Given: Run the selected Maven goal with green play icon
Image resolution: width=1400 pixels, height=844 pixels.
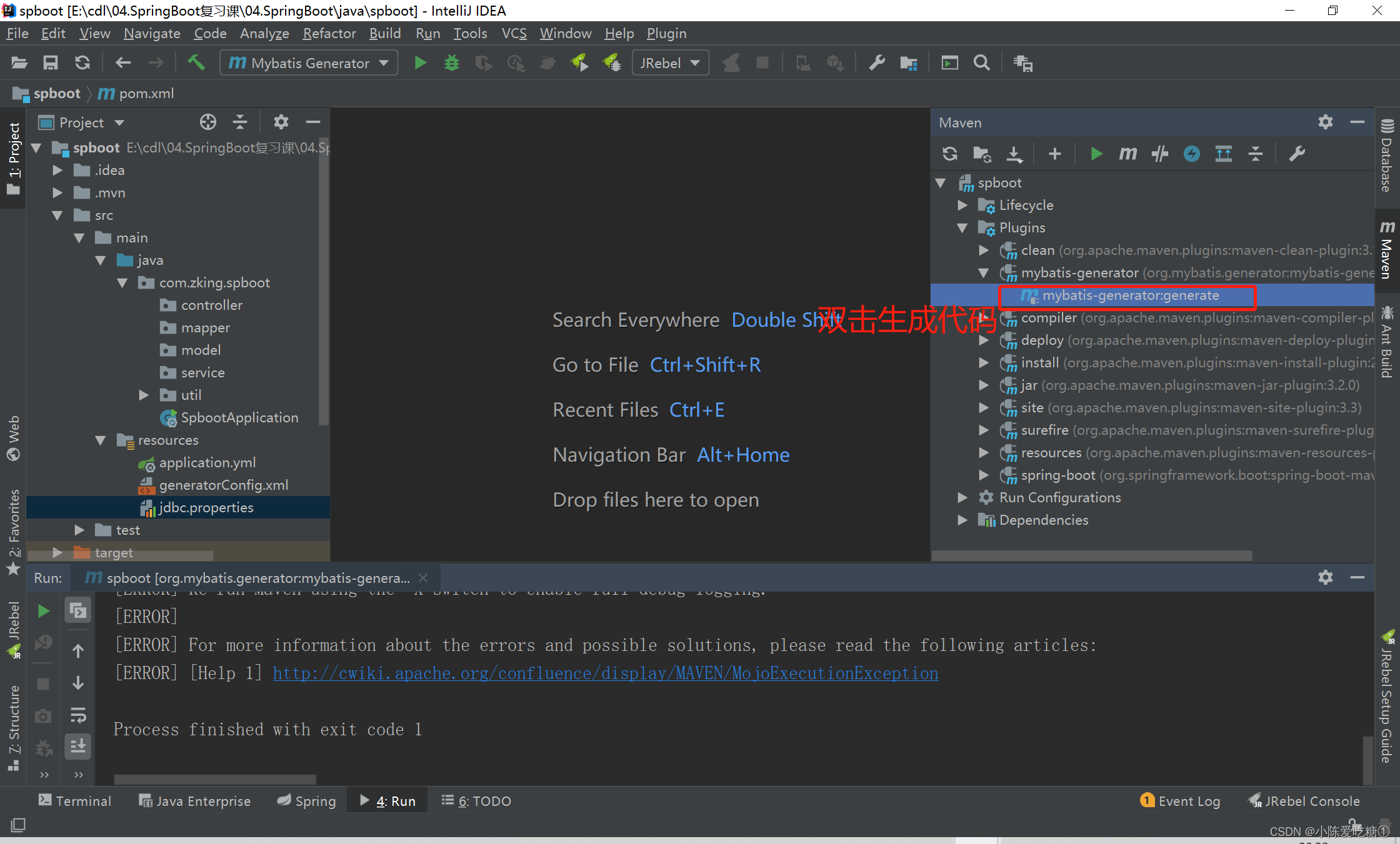Looking at the screenshot, I should (1096, 154).
